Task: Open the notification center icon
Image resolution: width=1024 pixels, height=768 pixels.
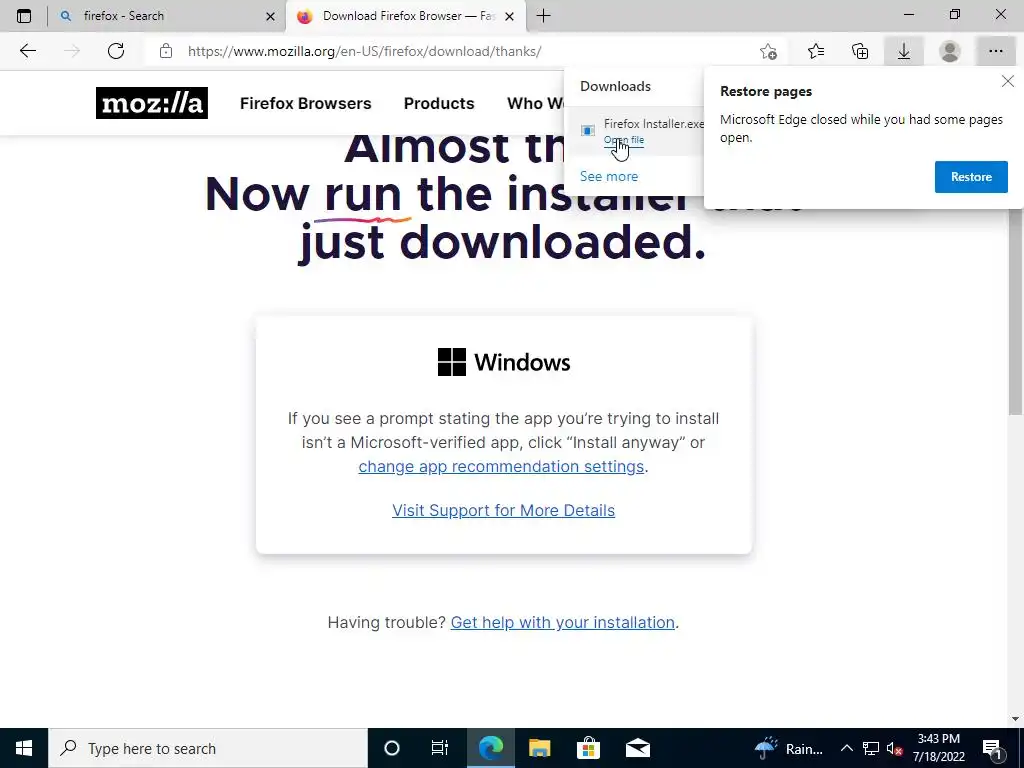Action: click(x=993, y=748)
